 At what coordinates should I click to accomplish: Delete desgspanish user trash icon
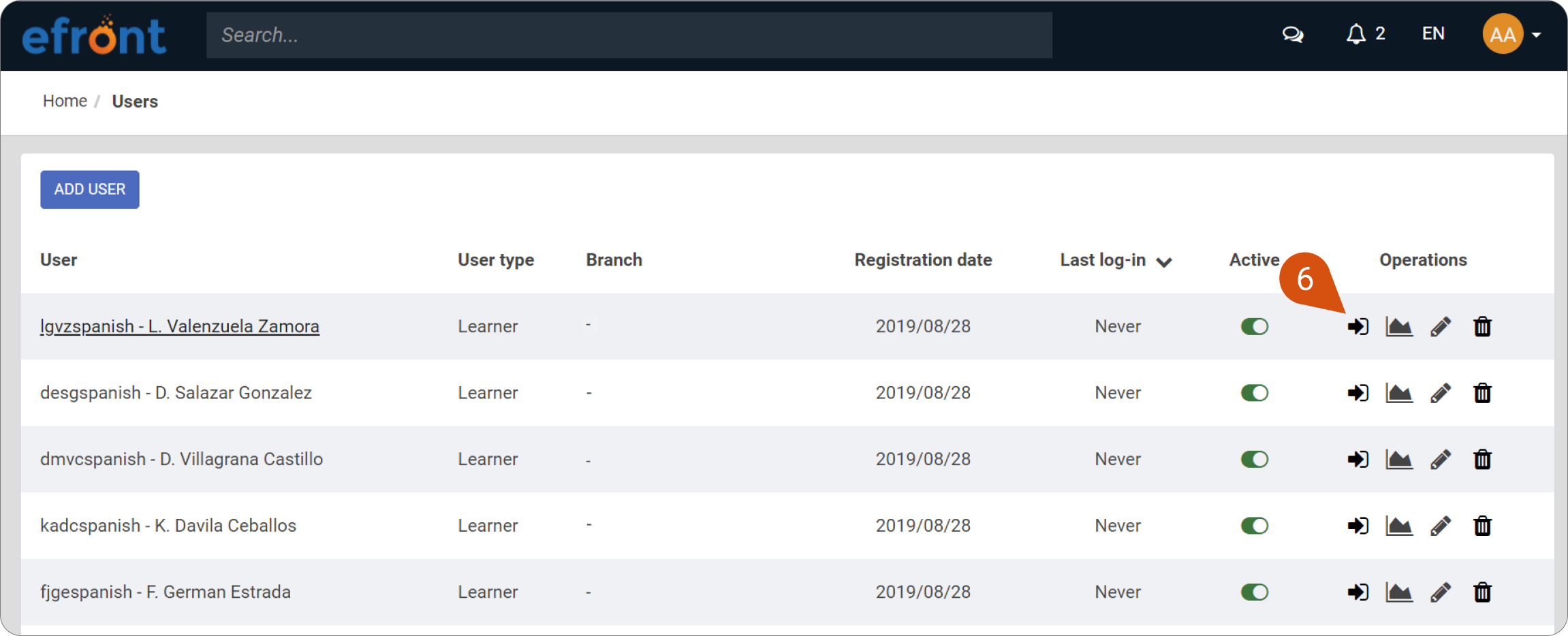[x=1482, y=393]
